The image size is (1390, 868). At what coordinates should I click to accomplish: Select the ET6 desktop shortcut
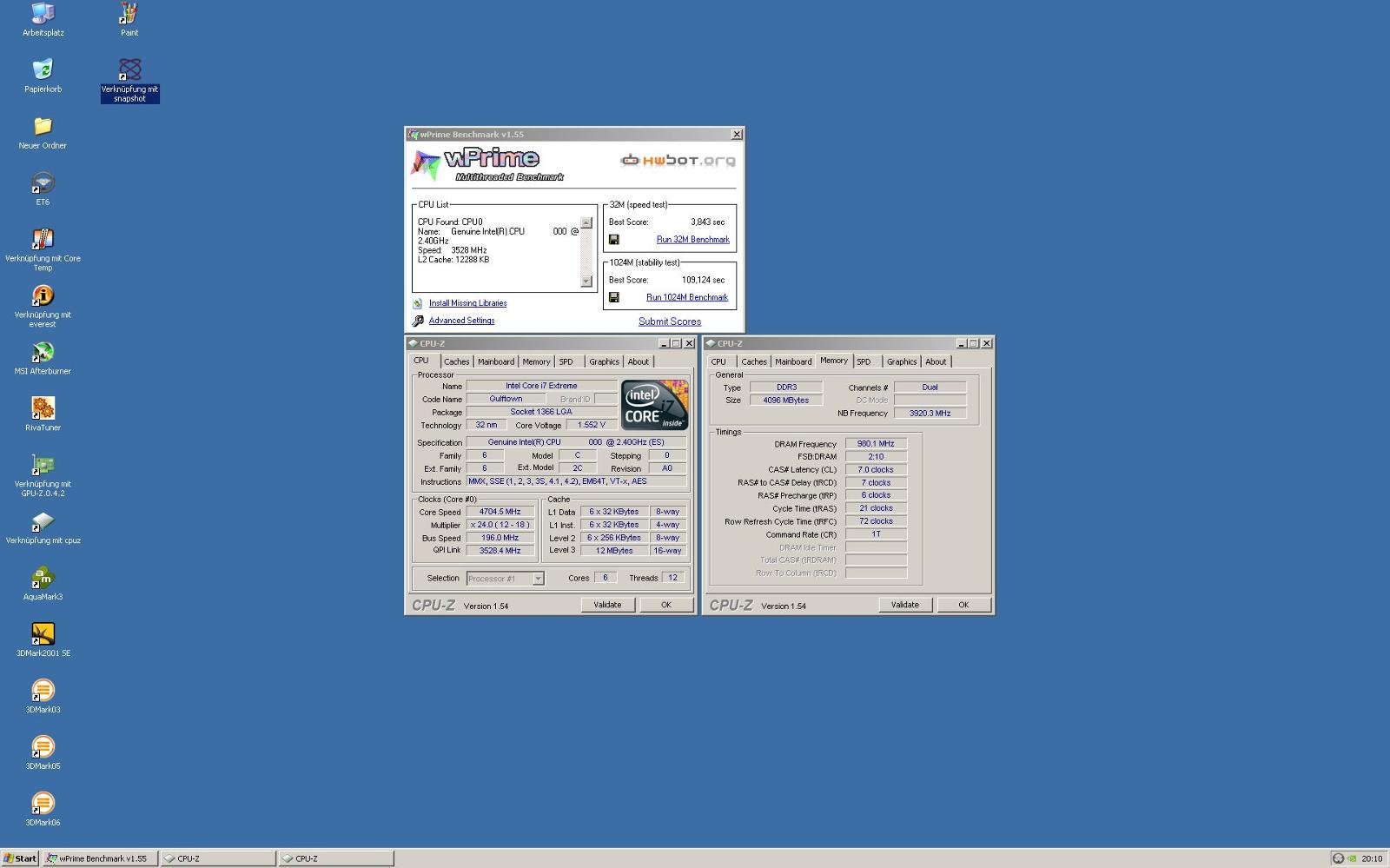(x=43, y=182)
